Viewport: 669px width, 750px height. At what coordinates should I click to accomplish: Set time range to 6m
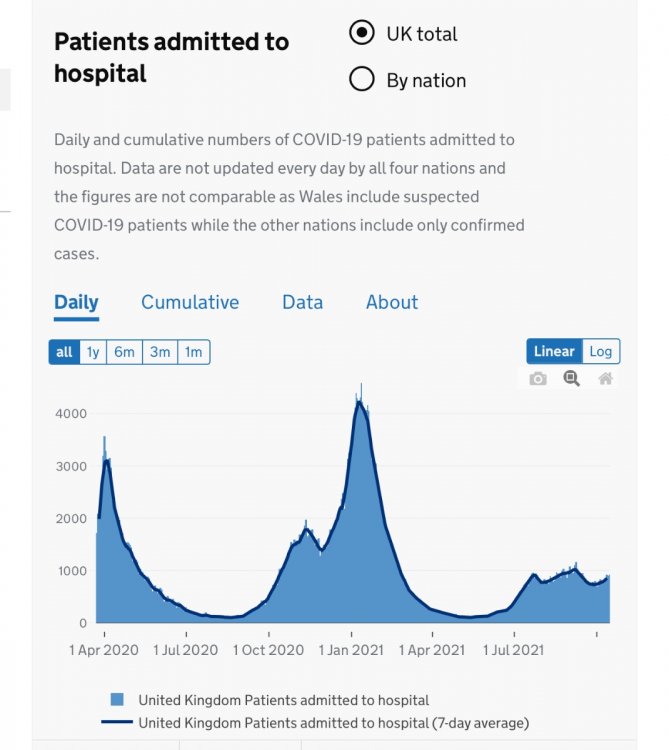pos(125,352)
